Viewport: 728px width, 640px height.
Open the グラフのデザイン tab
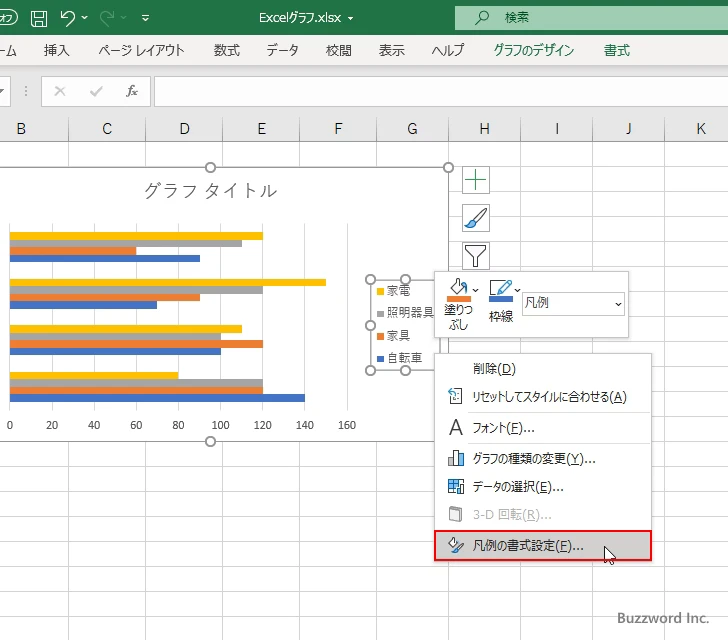(533, 50)
